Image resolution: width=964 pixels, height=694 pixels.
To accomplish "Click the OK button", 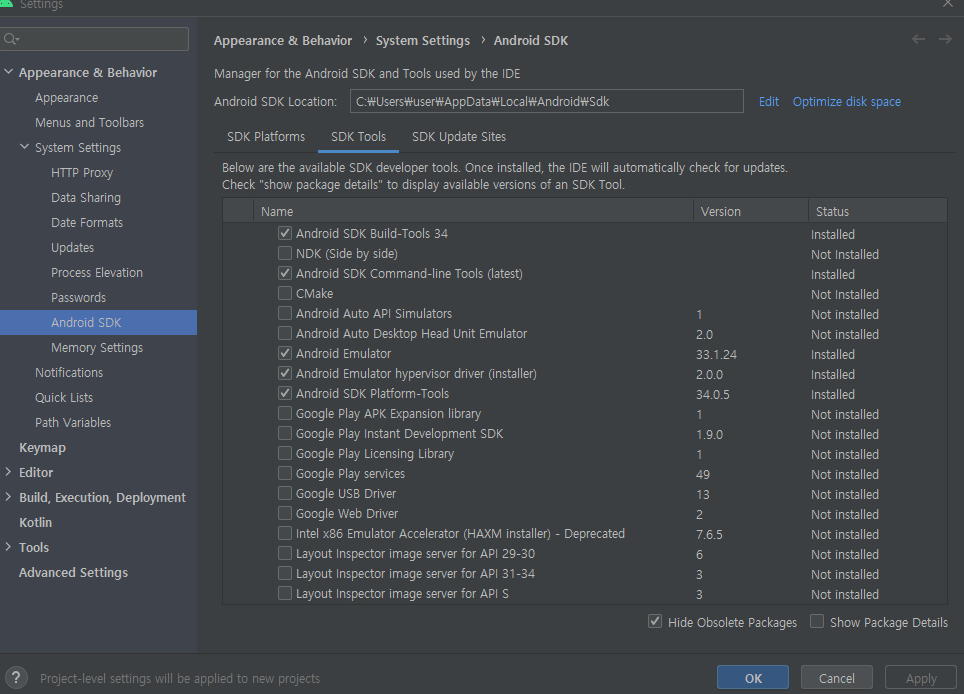I will 753,678.
